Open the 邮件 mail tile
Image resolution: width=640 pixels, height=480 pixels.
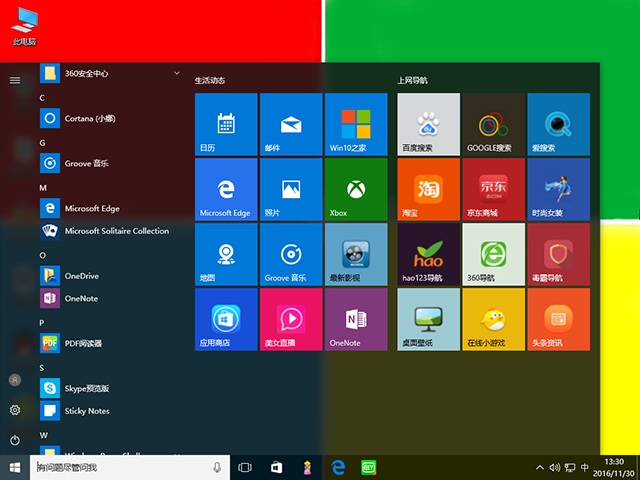point(290,124)
